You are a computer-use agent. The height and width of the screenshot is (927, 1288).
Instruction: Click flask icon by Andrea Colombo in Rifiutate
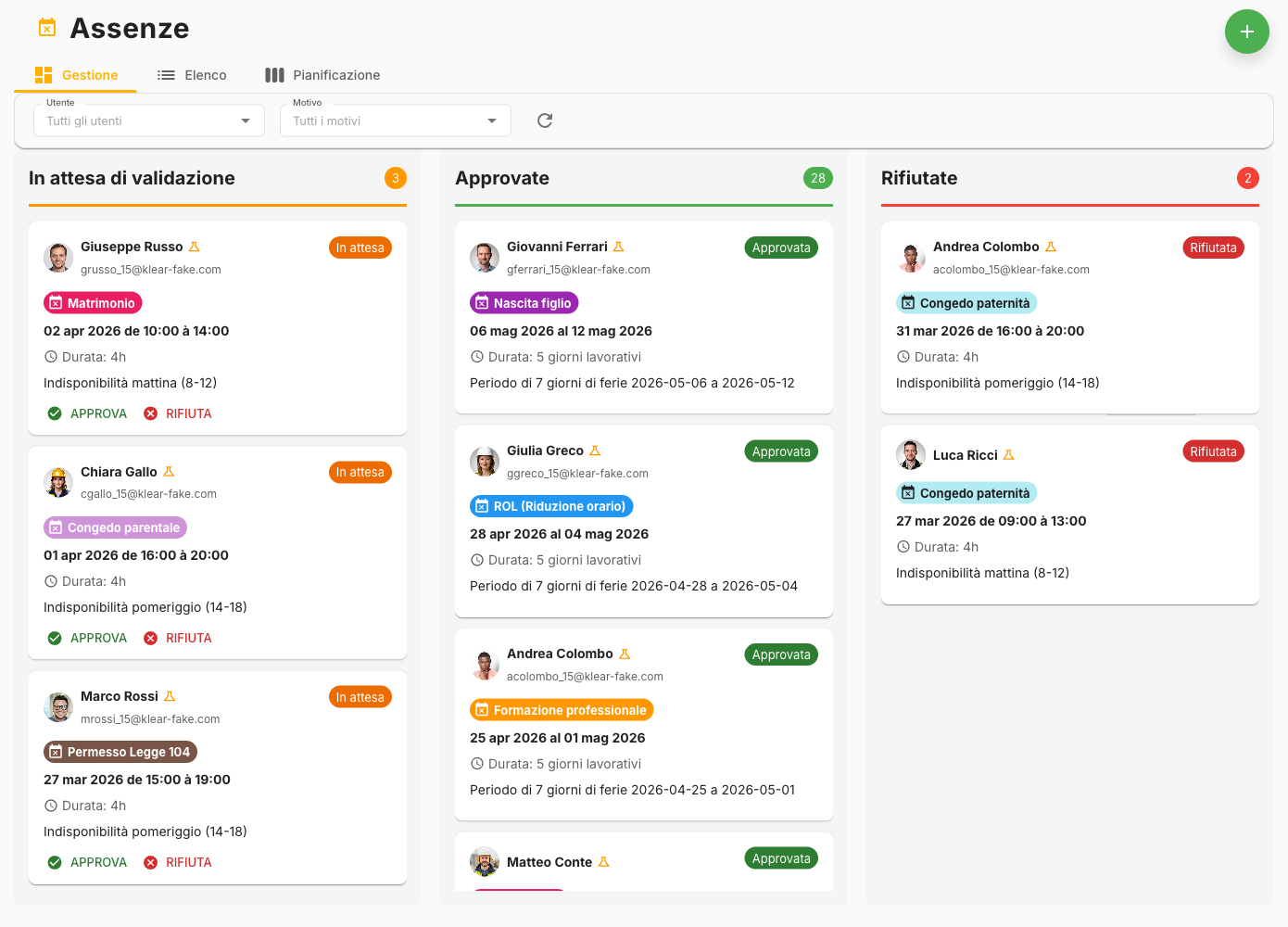[1051, 247]
